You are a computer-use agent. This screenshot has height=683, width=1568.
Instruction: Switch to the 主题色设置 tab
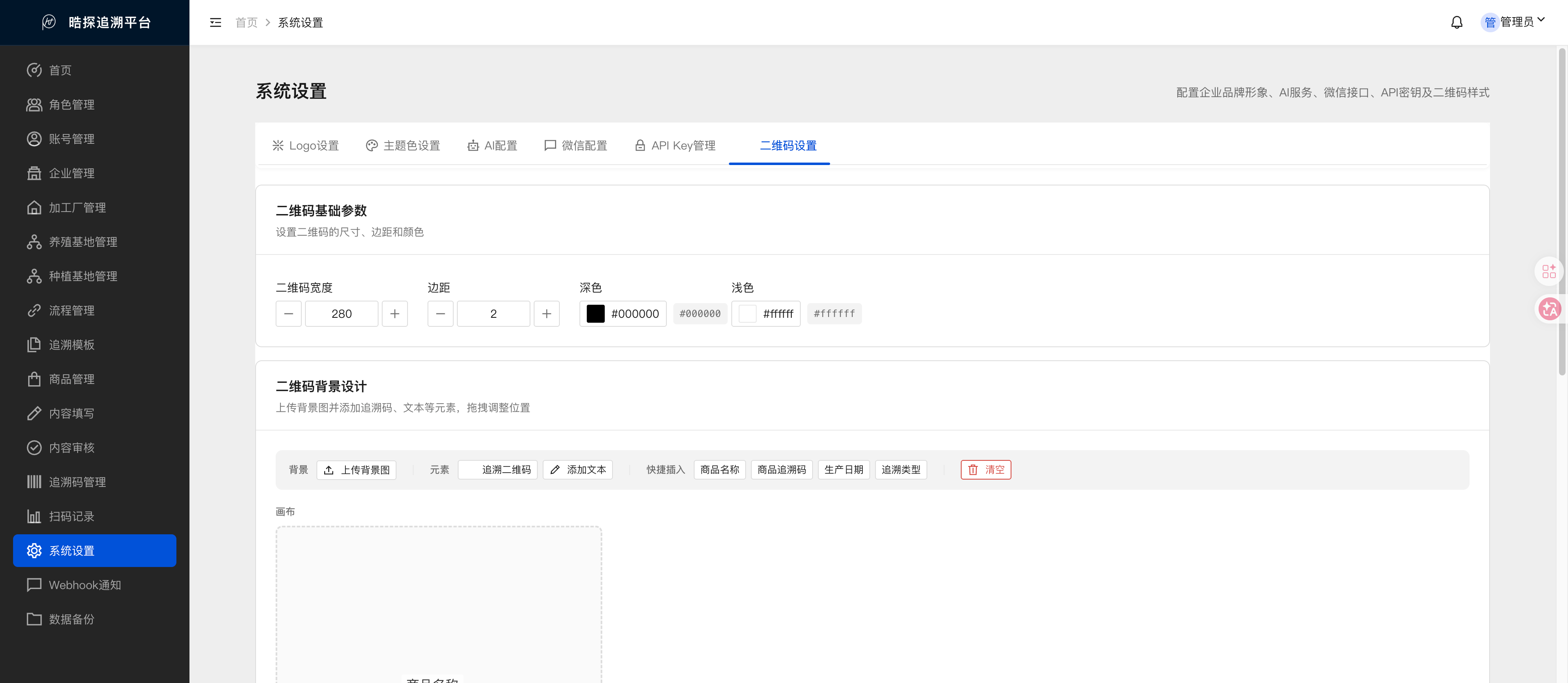pyautogui.click(x=403, y=145)
